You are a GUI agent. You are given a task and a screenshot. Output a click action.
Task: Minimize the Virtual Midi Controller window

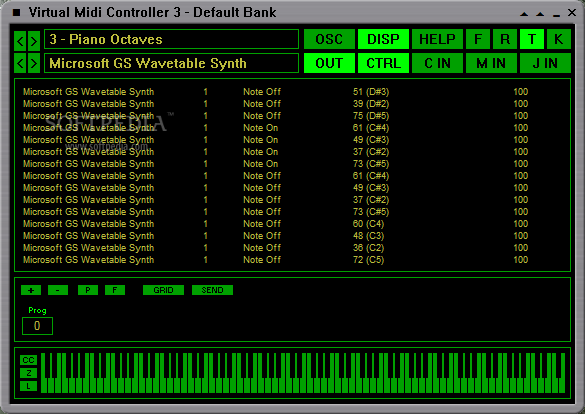(556, 15)
